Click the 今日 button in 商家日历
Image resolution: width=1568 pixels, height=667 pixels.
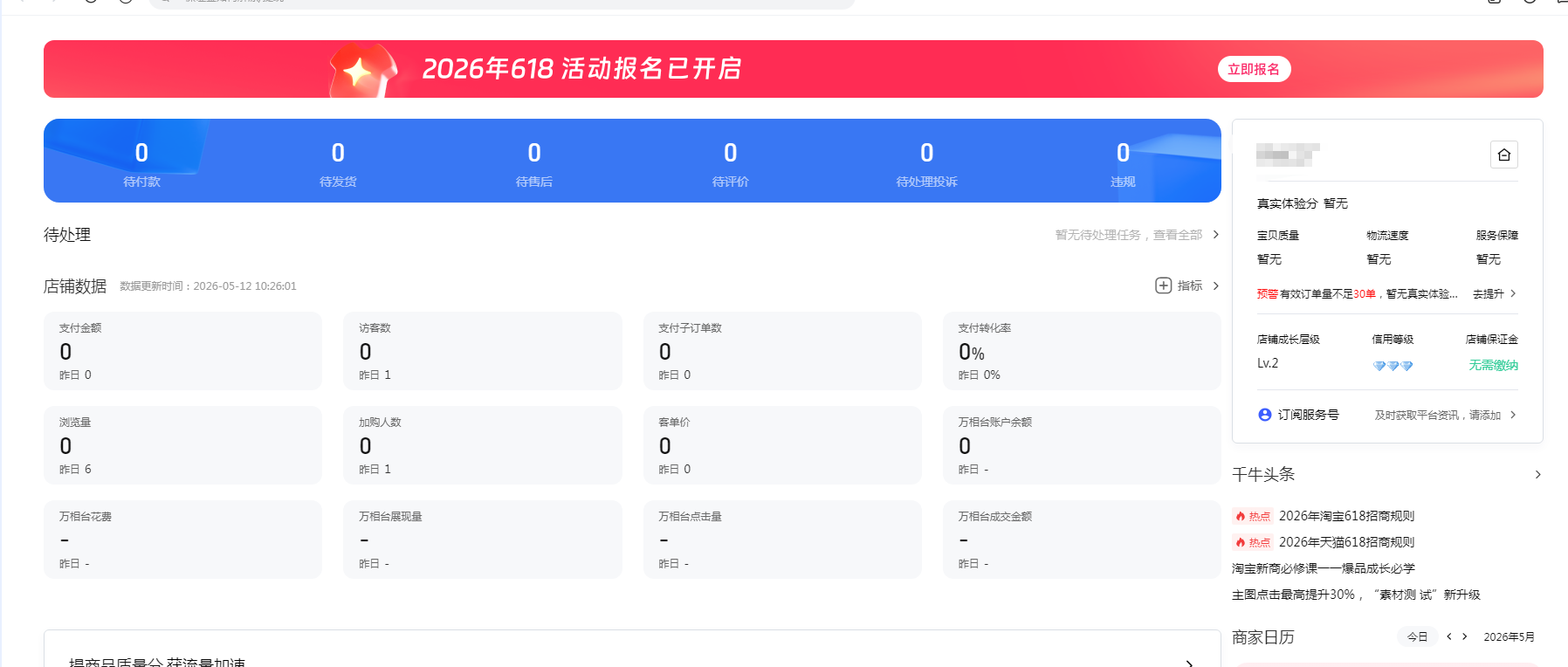pos(1418,636)
